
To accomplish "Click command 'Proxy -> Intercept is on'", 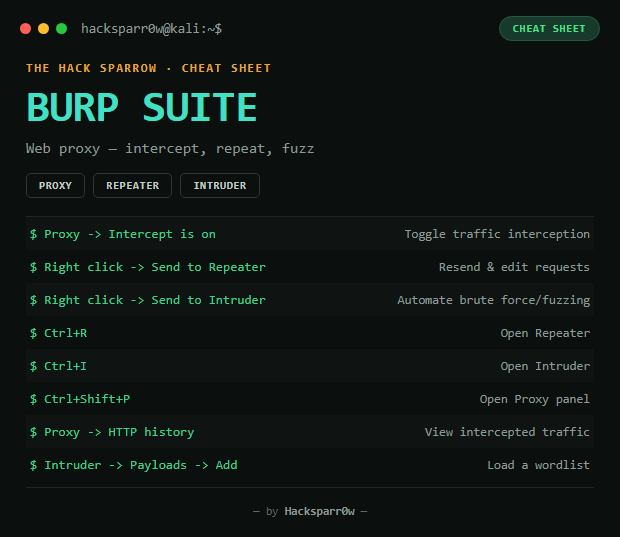I will (123, 234).
